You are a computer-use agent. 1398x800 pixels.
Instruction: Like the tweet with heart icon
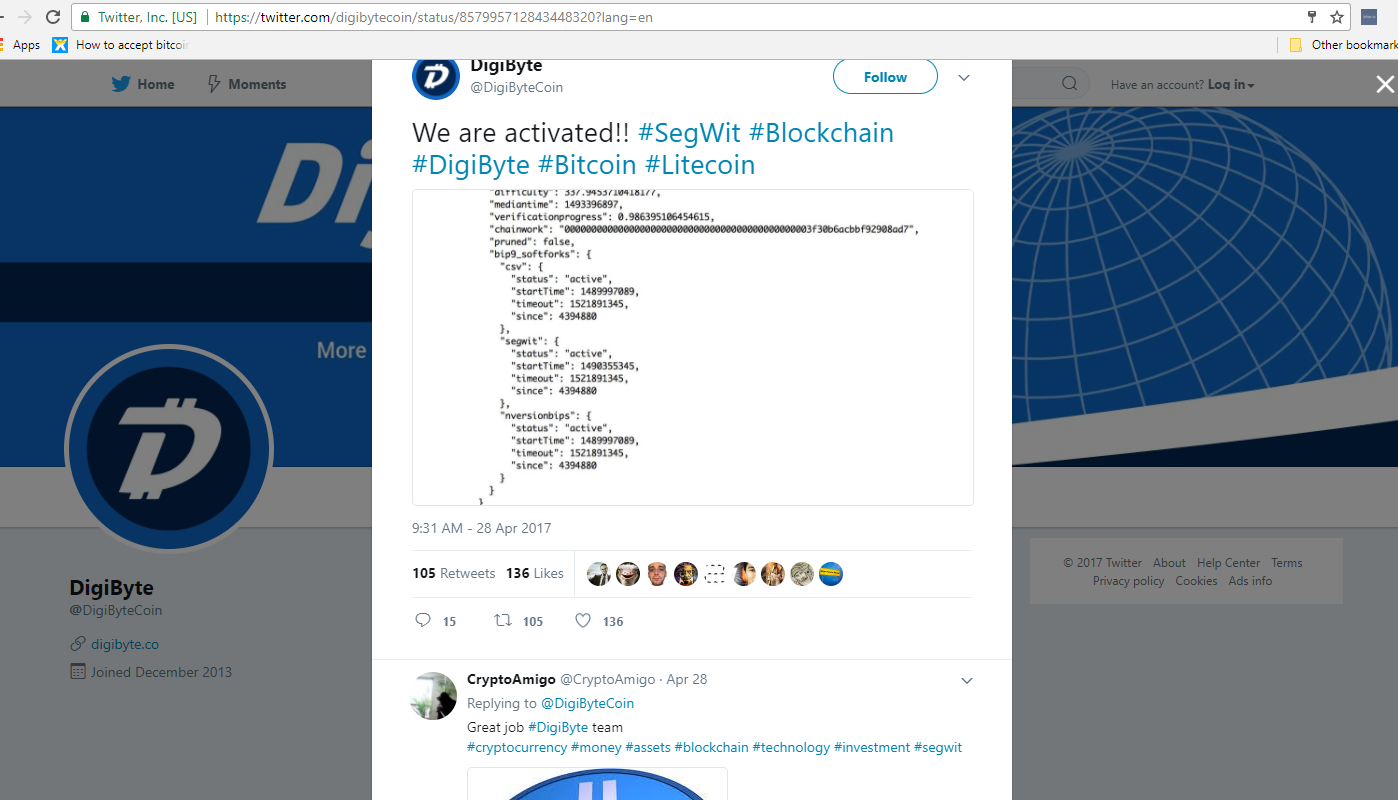coord(583,620)
